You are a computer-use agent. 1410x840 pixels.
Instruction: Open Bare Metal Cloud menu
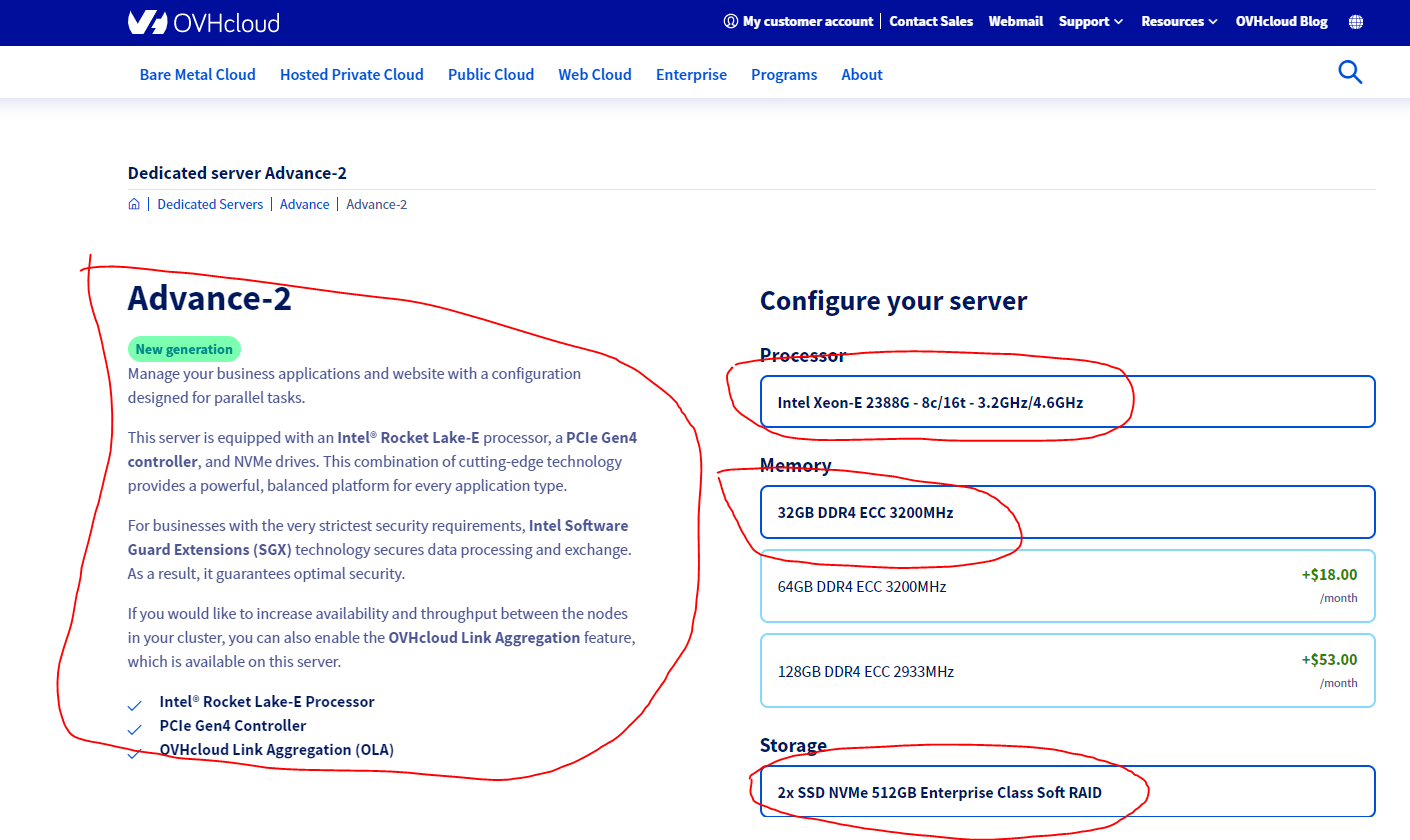(x=198, y=74)
